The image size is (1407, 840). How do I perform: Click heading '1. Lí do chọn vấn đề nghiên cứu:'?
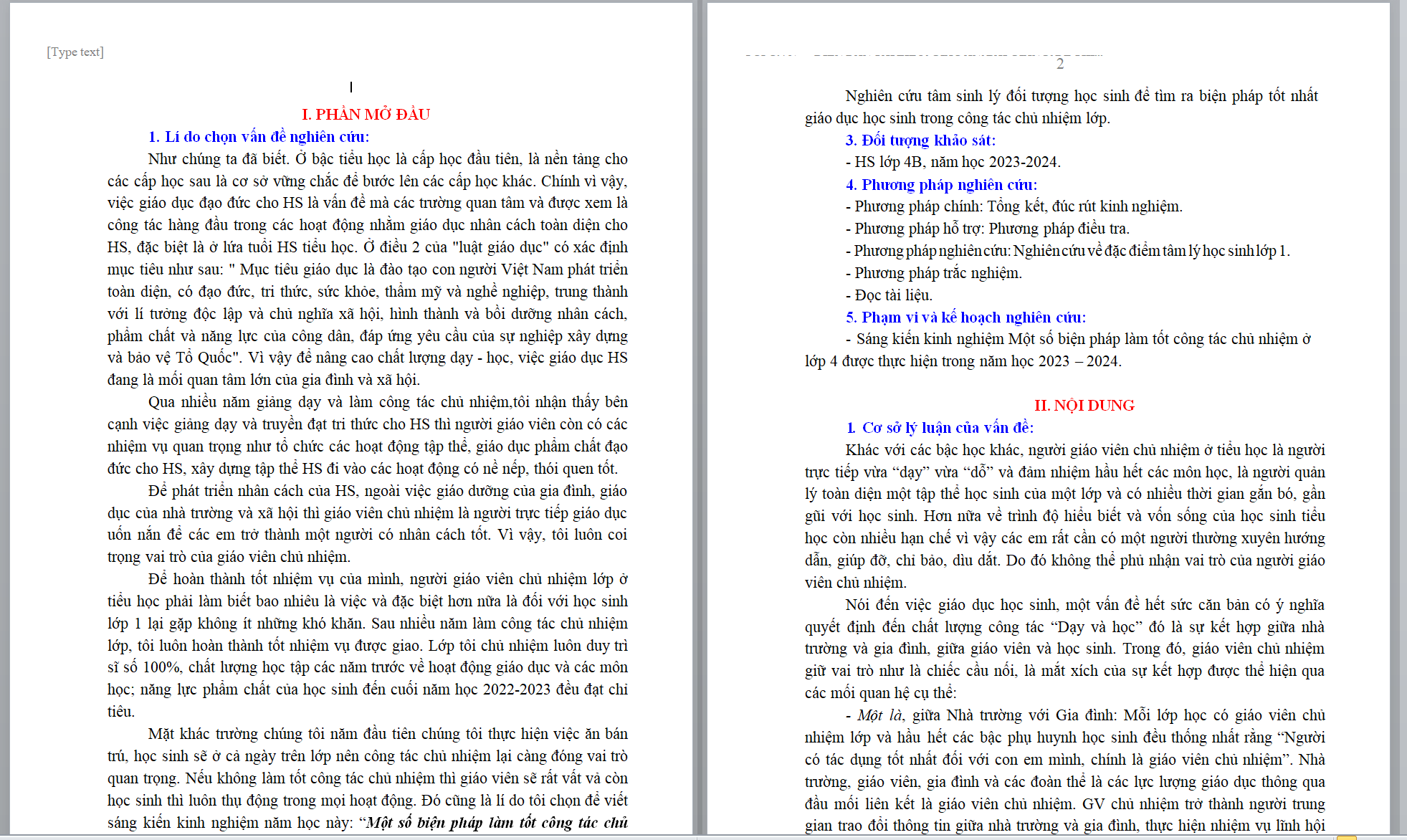[259, 137]
